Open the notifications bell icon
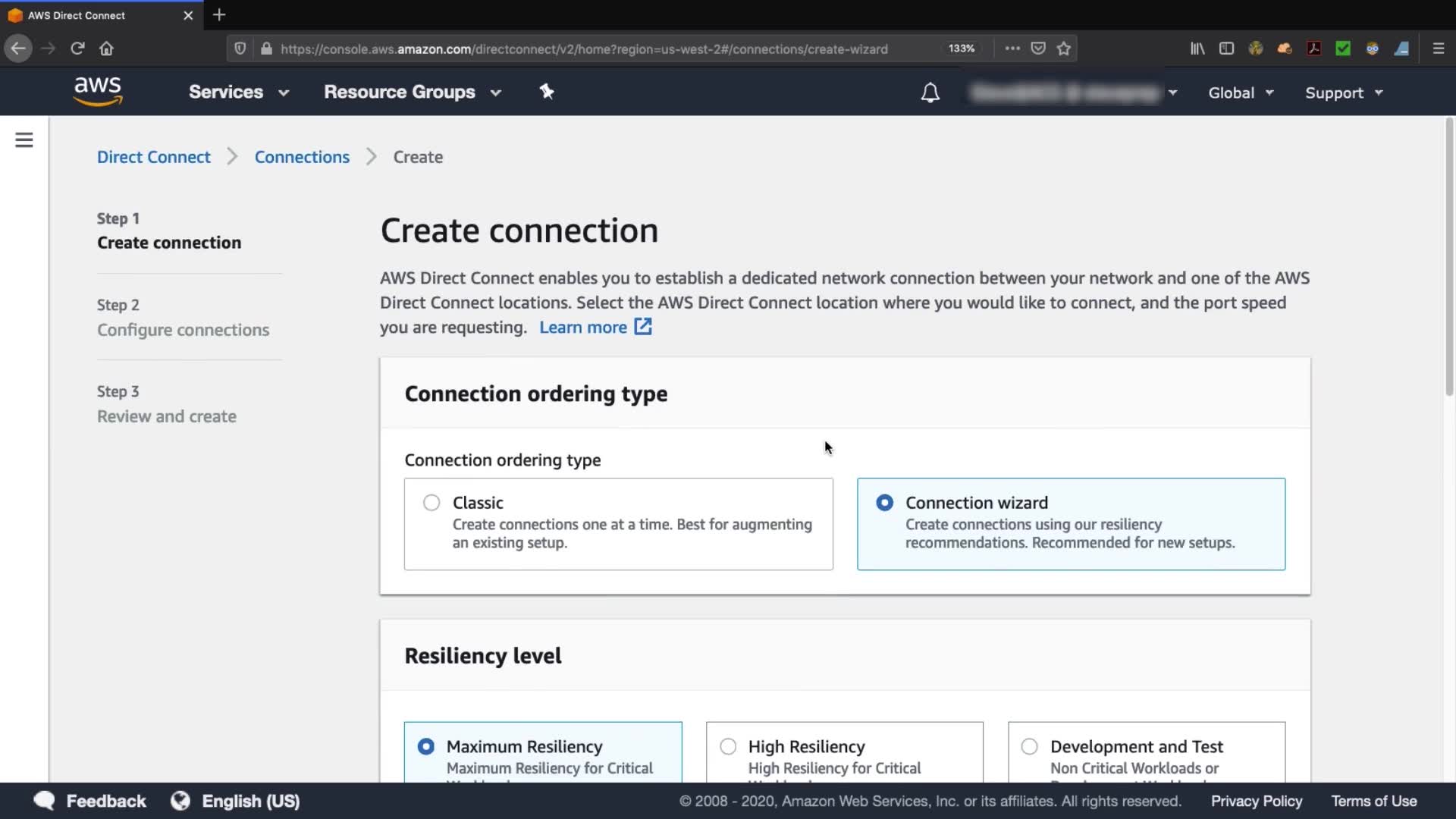Screen dimensions: 1456x819 point(930,93)
